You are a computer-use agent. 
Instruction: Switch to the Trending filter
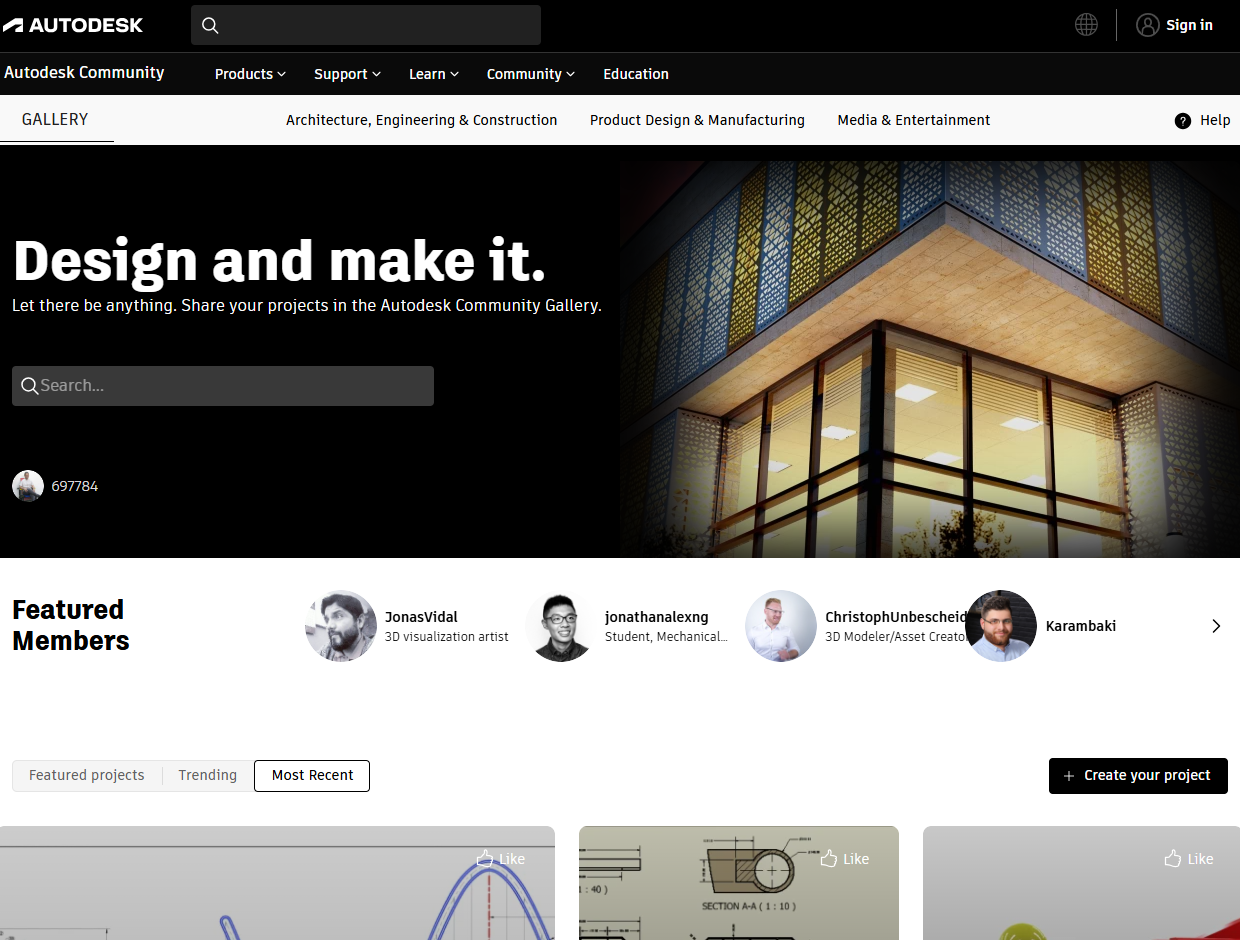[x=207, y=774]
